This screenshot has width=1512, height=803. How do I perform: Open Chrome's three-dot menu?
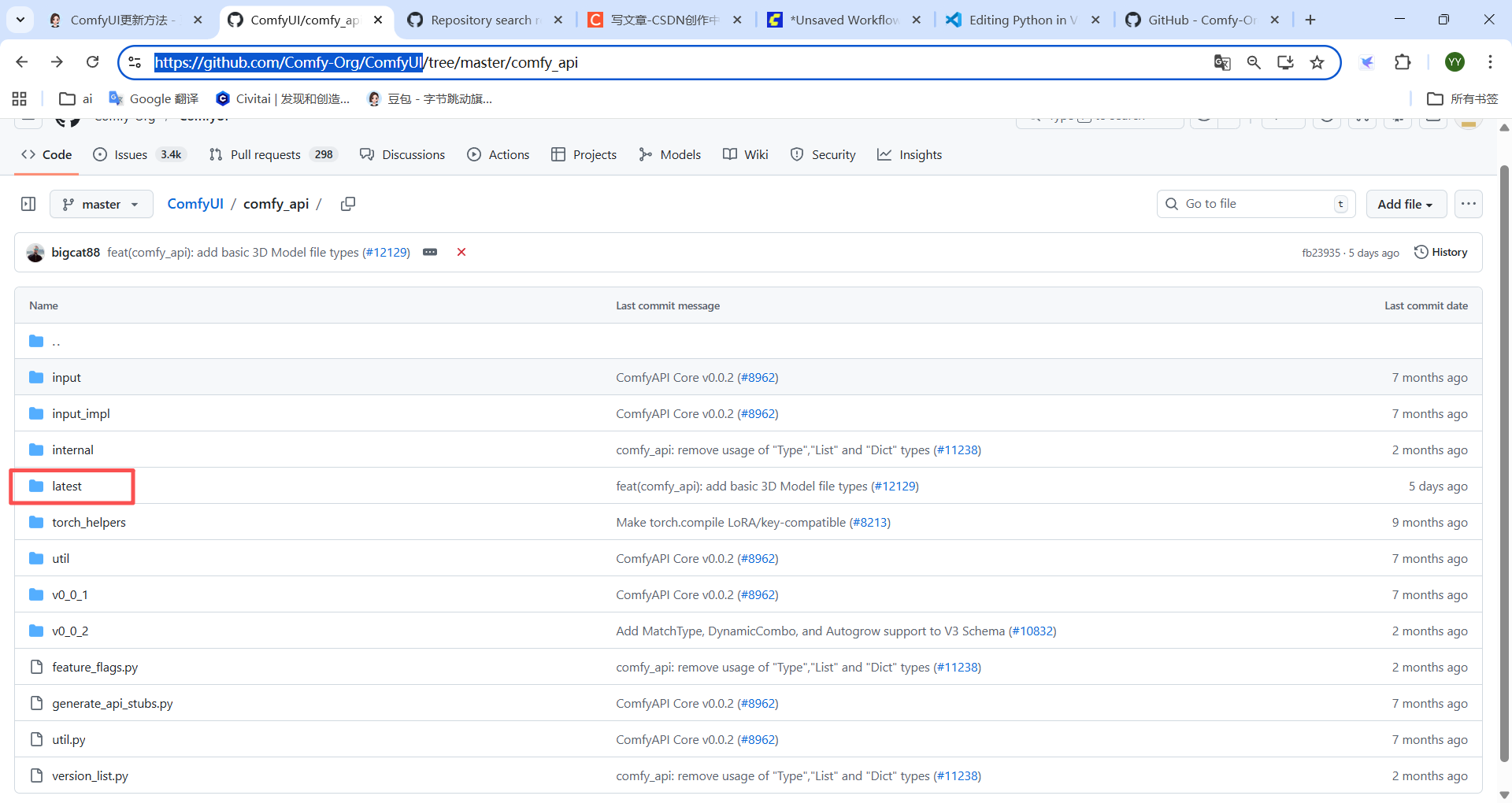(x=1490, y=62)
